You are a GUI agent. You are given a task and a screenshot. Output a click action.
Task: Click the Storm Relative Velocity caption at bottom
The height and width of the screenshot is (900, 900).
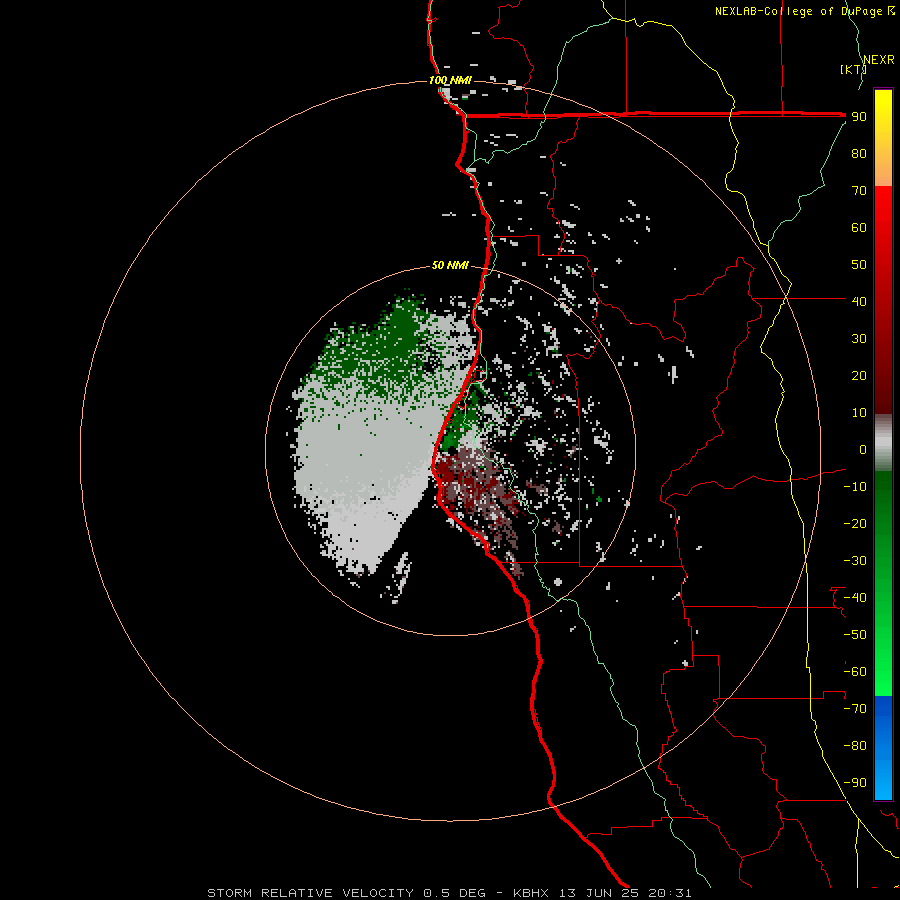pyautogui.click(x=449, y=893)
